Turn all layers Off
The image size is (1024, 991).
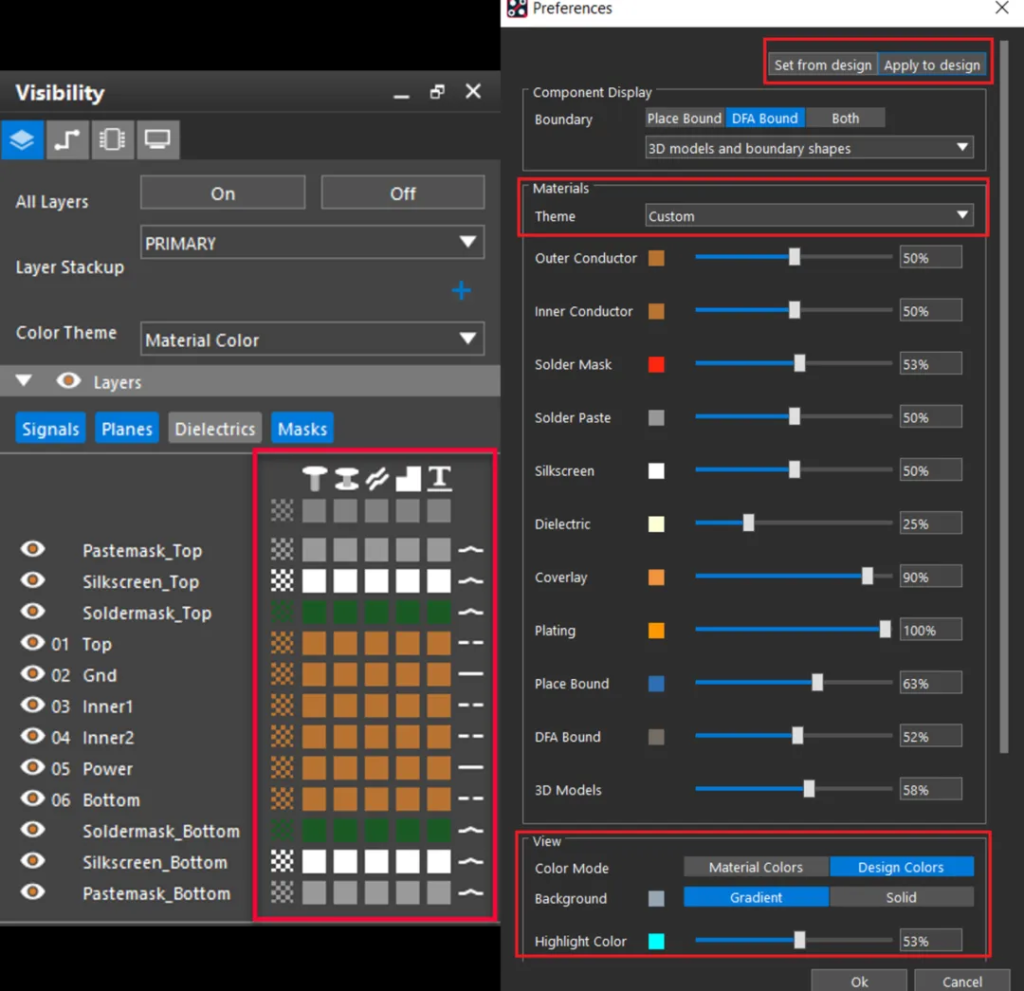pyautogui.click(x=402, y=193)
